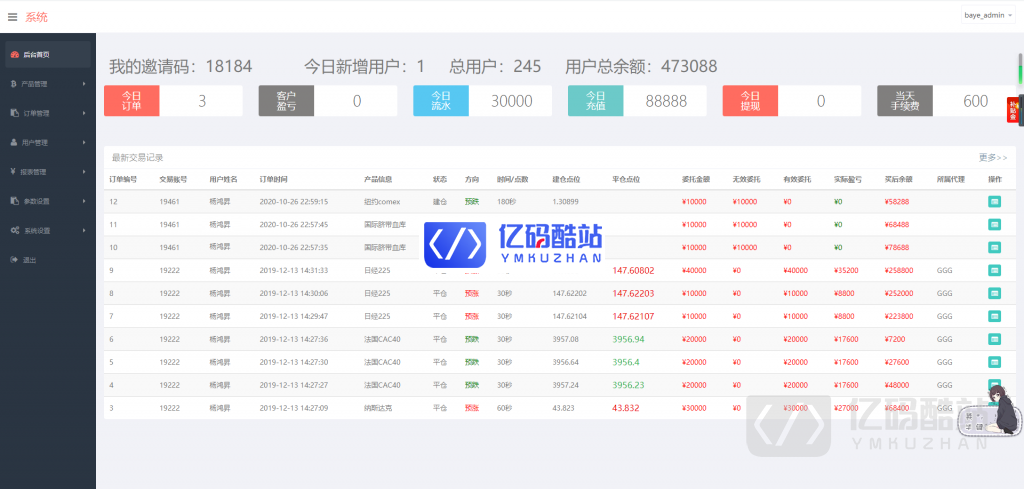This screenshot has height=489, width=1024.
Task: Click balance value ¥58288
Action: click(x=897, y=202)
